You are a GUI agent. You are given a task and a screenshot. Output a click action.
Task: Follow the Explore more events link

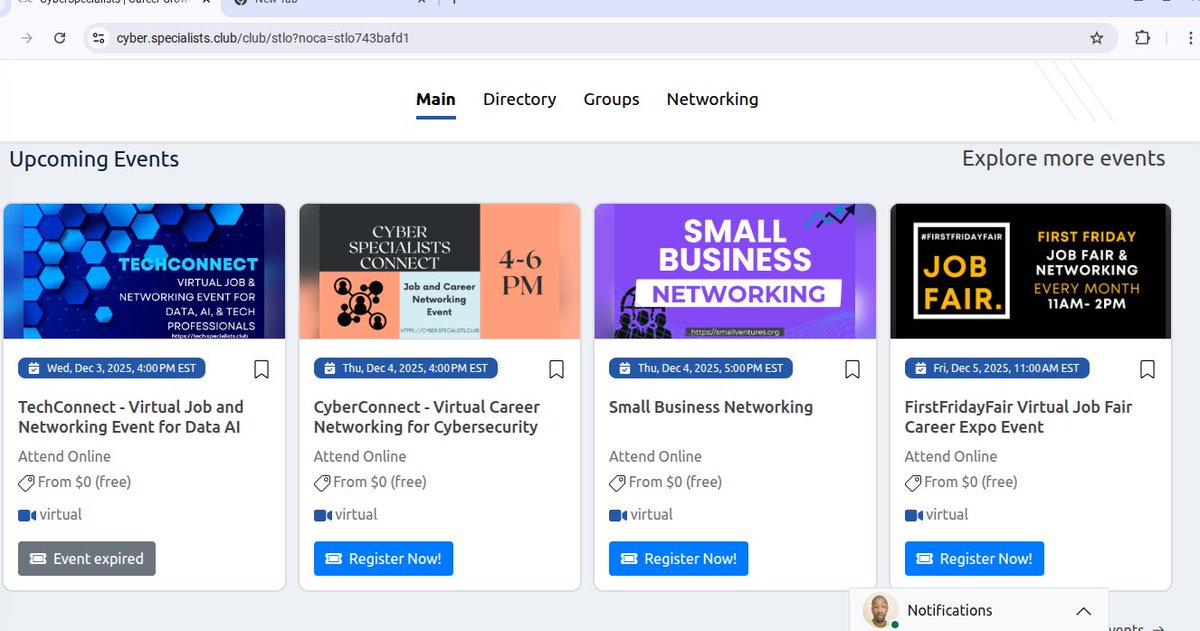click(1063, 158)
